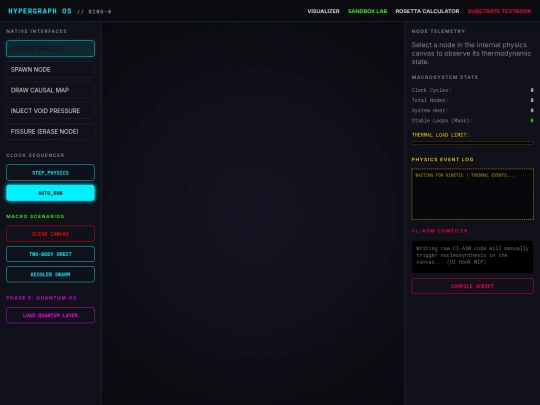
Task: Click the Thermal Load Limit progress bar
Action: tap(472, 143)
